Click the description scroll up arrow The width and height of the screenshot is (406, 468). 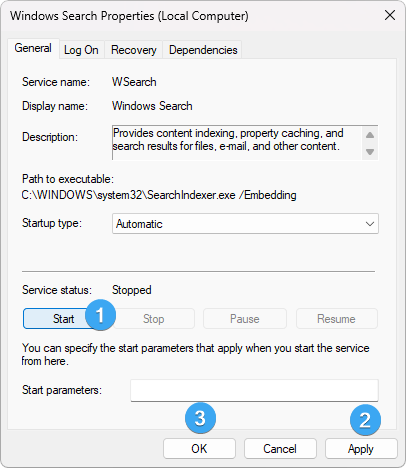point(370,135)
